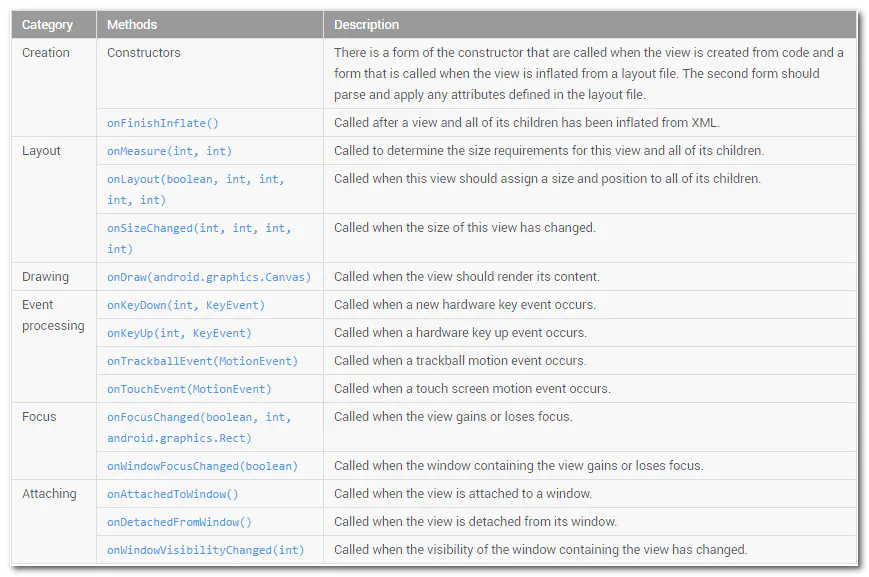This screenshot has width=869, height=577.
Task: Click the onWindowFocusChanged(boolean) link
Action: coord(202,466)
